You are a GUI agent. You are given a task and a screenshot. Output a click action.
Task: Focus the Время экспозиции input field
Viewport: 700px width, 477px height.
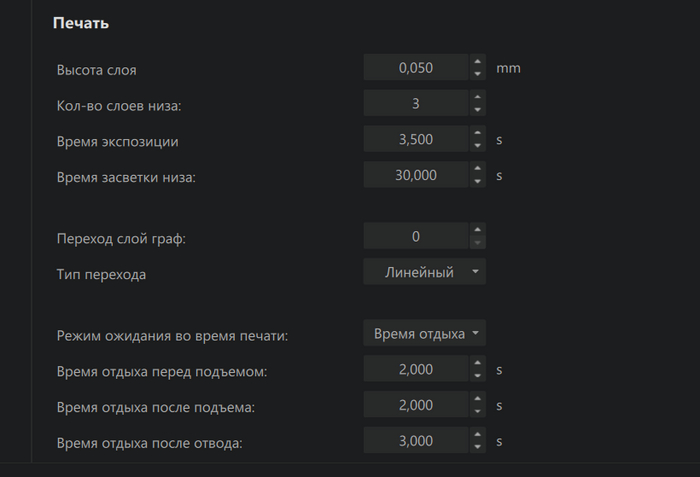(415, 140)
